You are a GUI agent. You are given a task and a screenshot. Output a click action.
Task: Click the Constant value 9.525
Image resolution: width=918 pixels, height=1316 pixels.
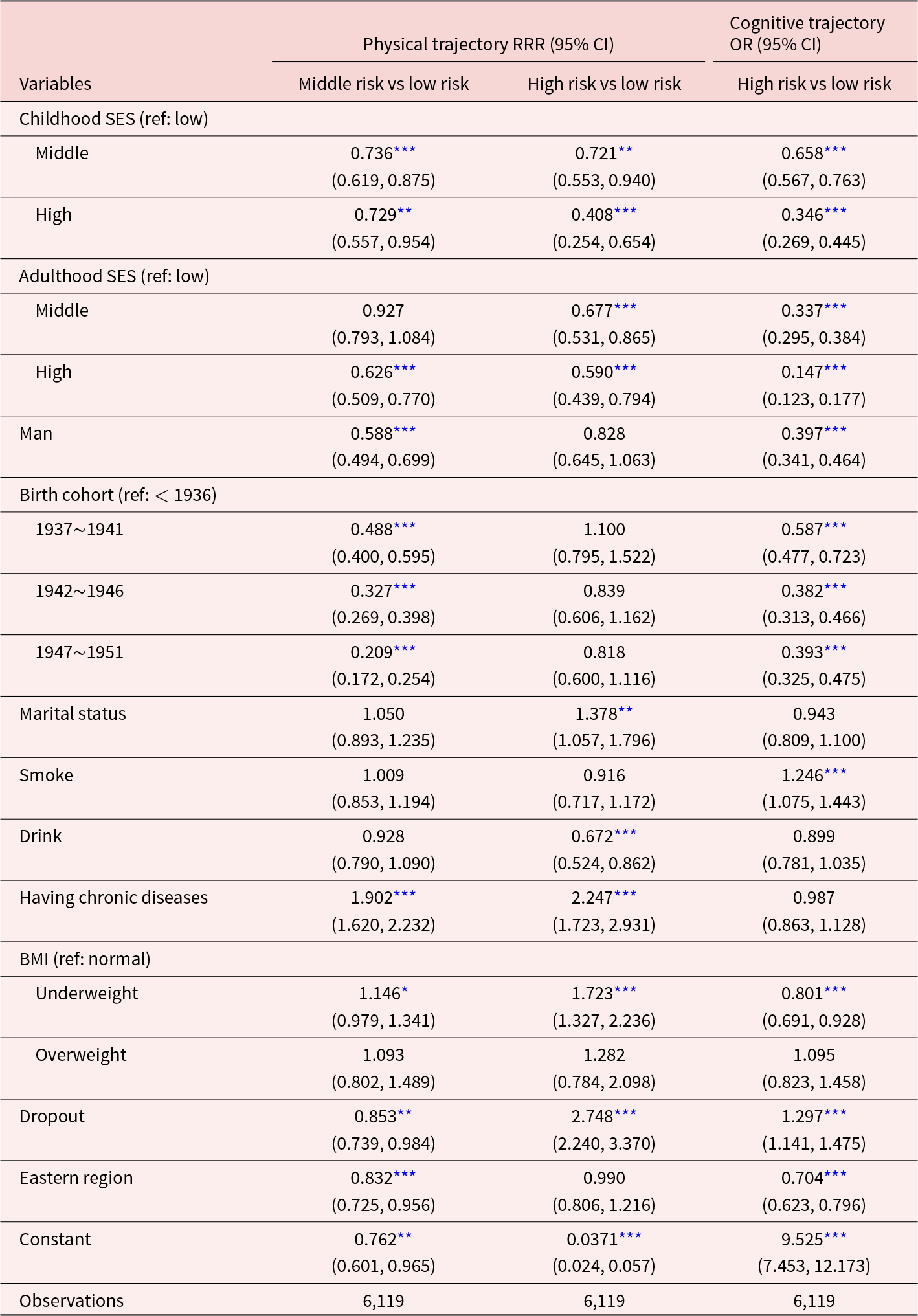(802, 1240)
